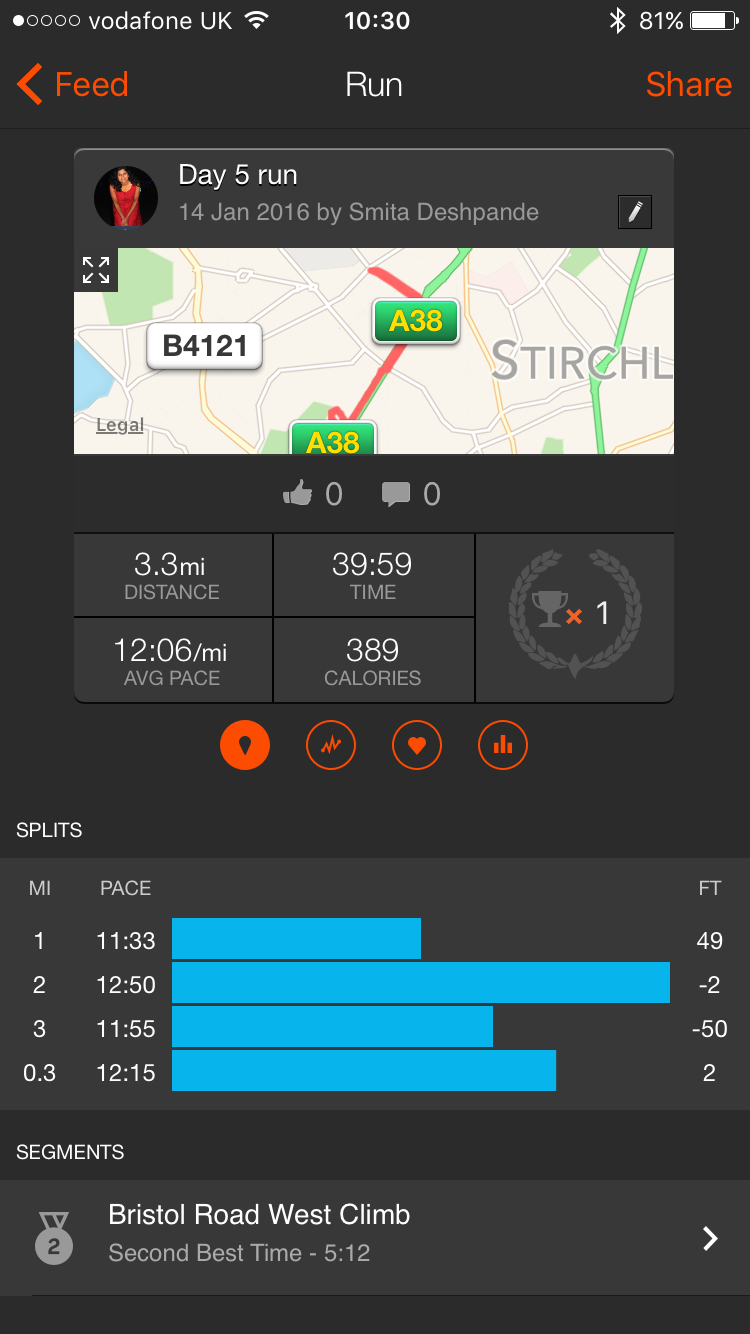750x1334 pixels.
Task: Expand the map to fullscreen
Action: (96, 269)
